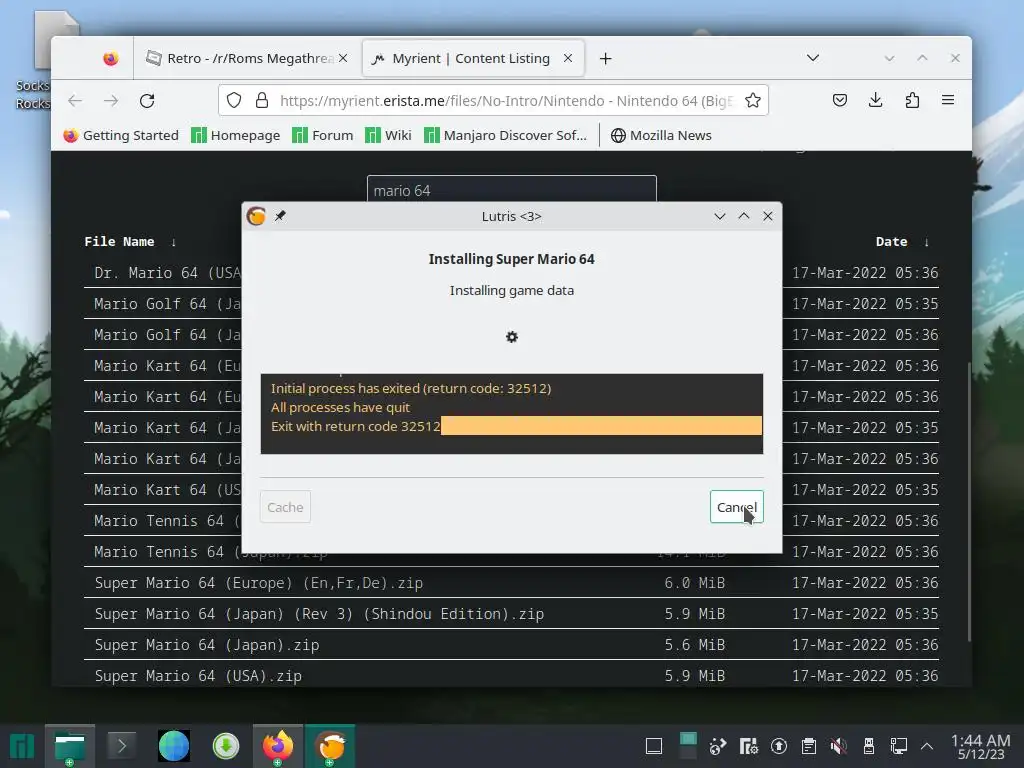Viewport: 1024px width, 768px height.
Task: Open the Firefox downloads panel
Action: click(x=876, y=100)
